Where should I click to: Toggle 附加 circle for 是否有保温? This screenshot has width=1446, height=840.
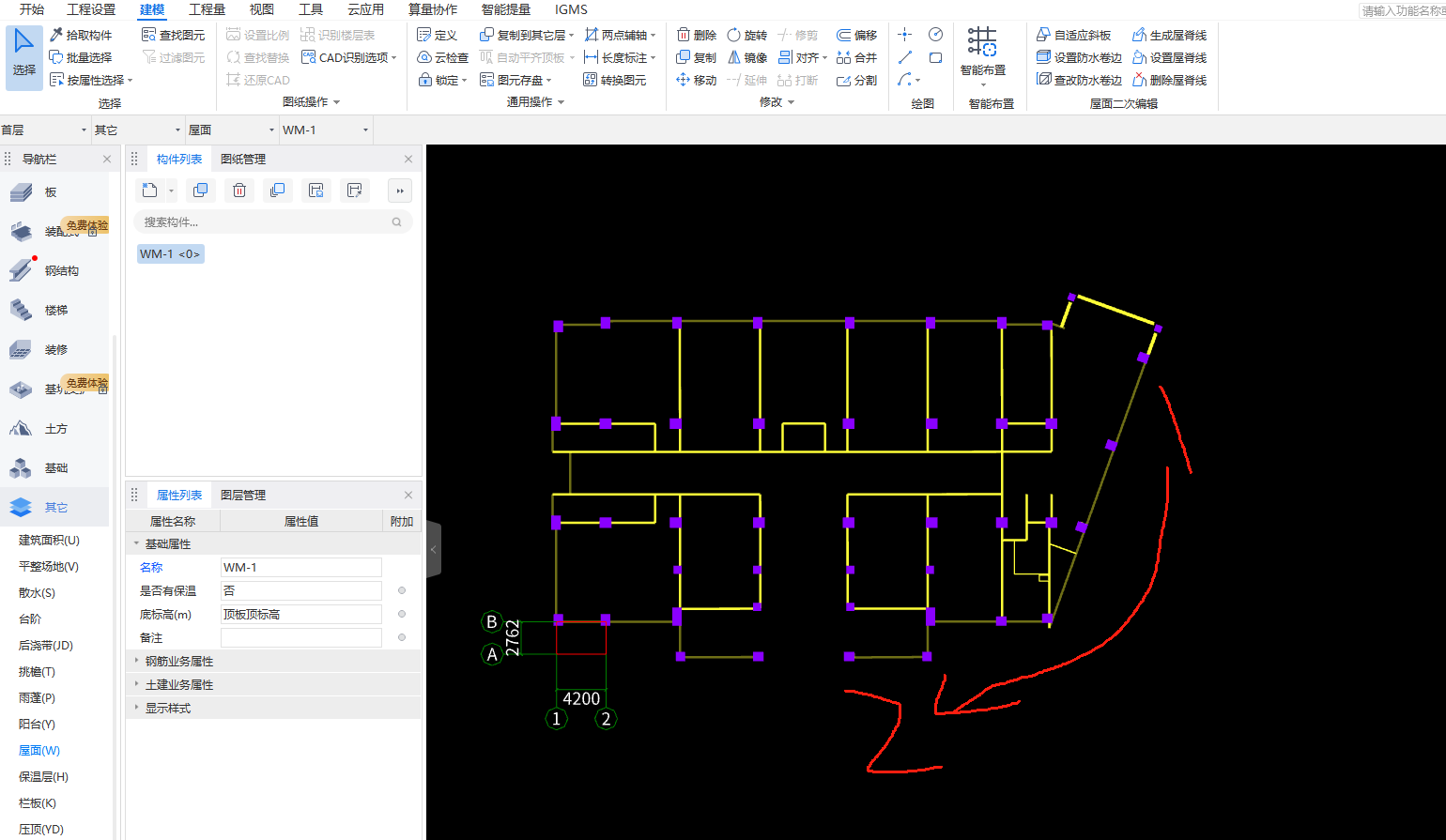[402, 590]
